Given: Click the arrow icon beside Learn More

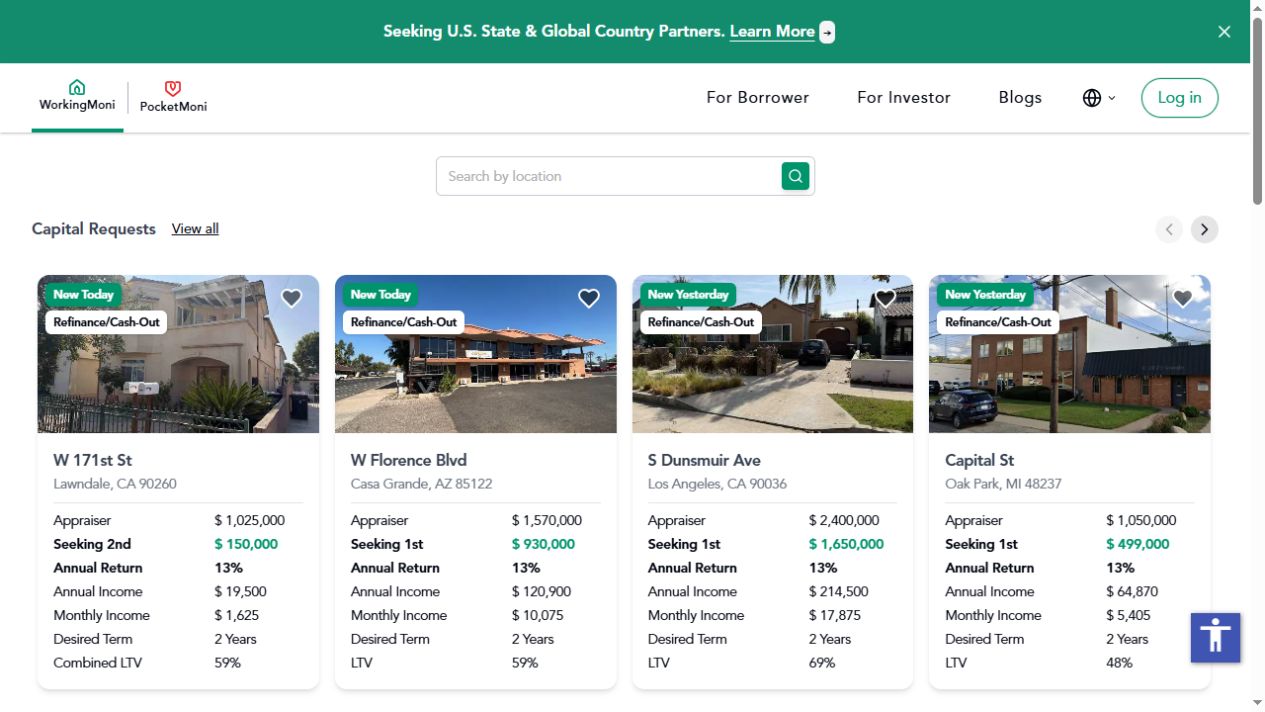Looking at the screenshot, I should [x=827, y=32].
